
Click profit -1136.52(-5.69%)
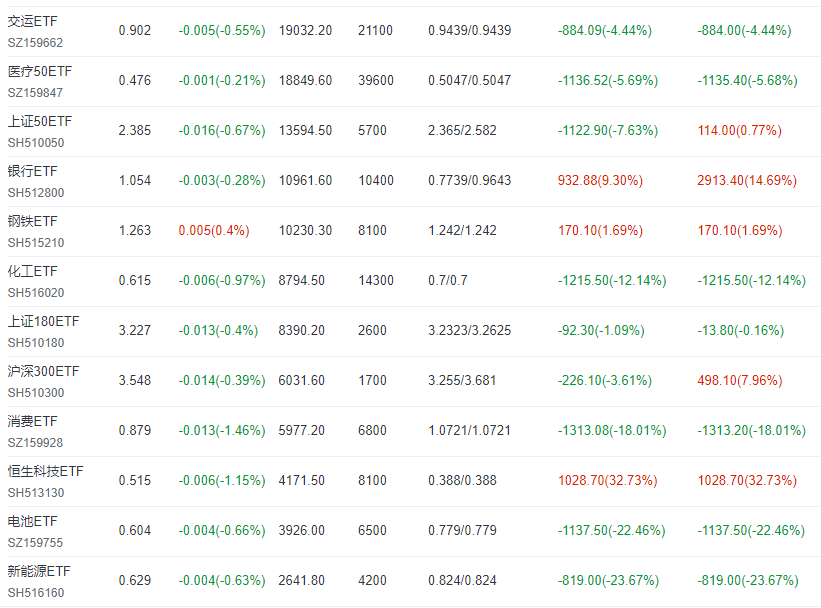point(608,80)
